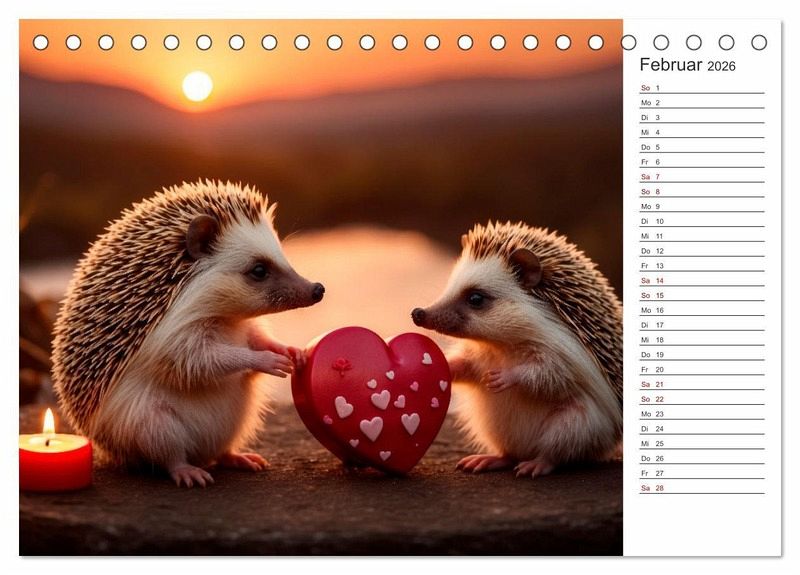
Task: Select the So 1 calendar row
Action: pos(702,88)
